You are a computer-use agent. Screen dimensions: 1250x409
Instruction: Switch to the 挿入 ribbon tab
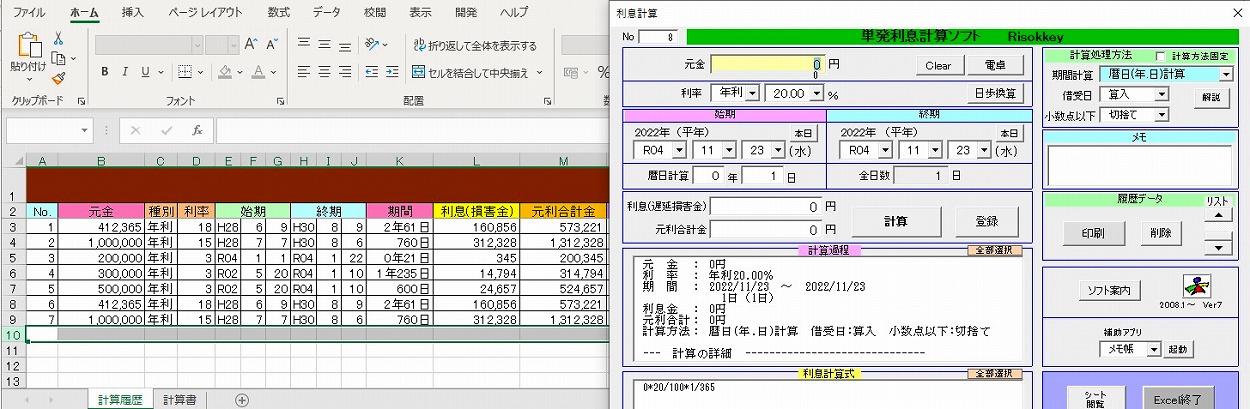click(132, 12)
